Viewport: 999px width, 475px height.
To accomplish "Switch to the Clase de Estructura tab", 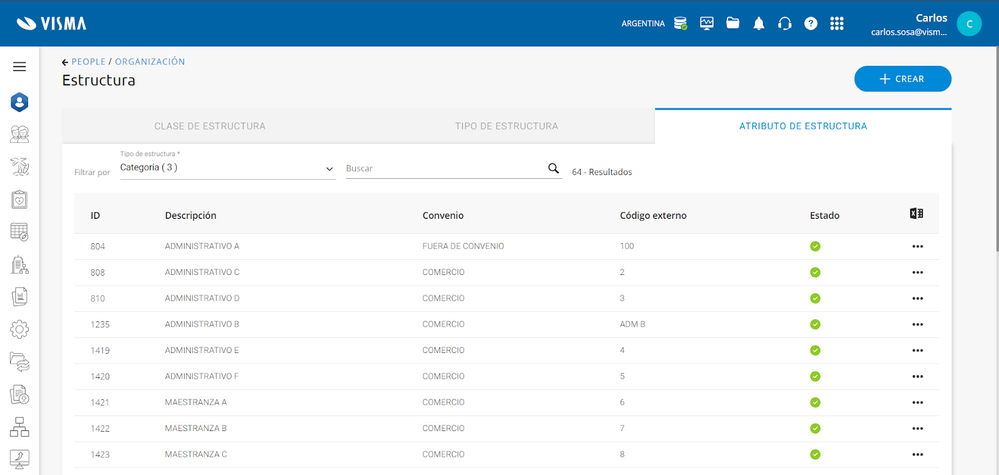I will coord(209,126).
